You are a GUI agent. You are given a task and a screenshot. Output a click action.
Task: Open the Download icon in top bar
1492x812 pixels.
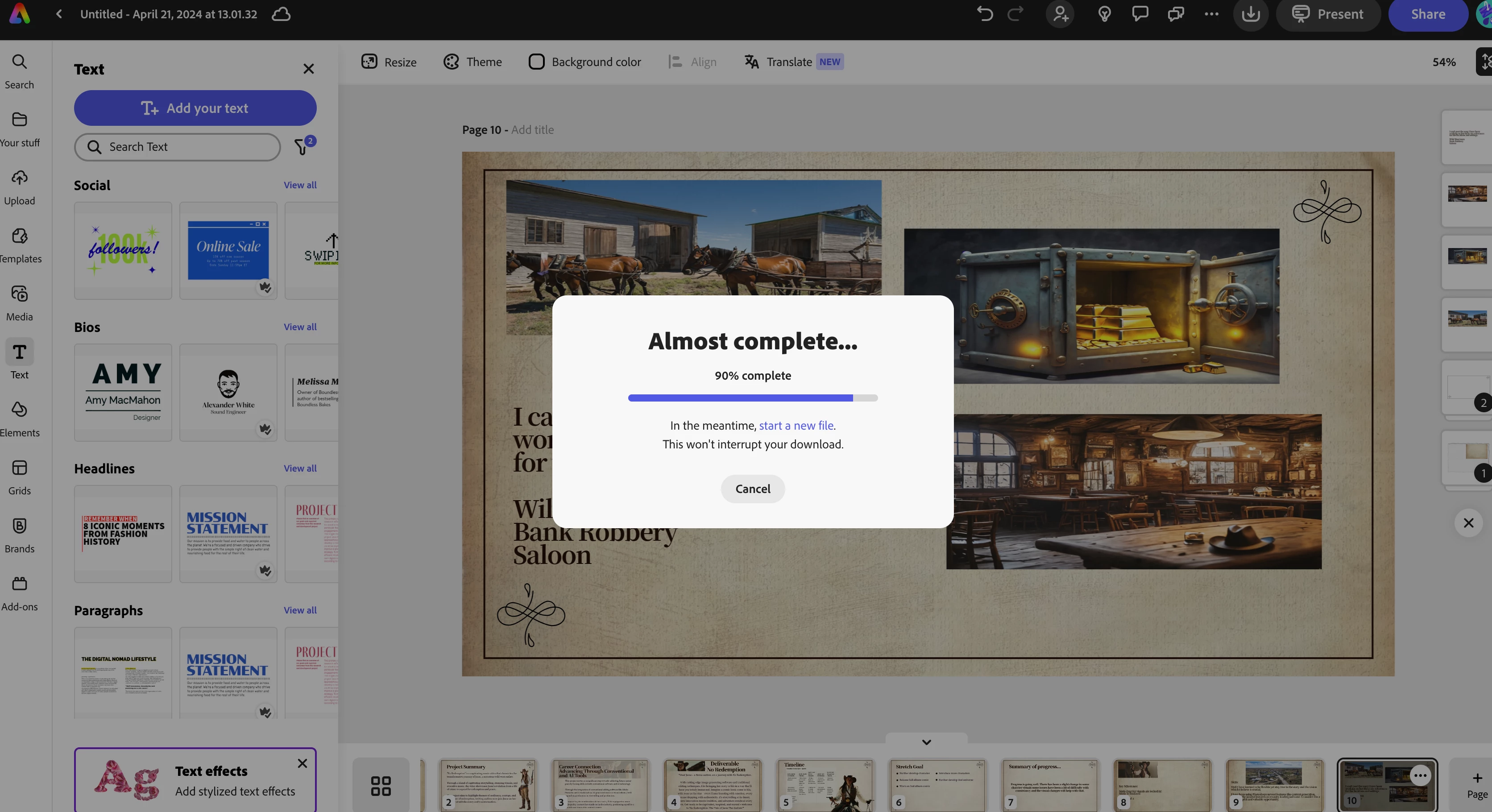click(1251, 14)
